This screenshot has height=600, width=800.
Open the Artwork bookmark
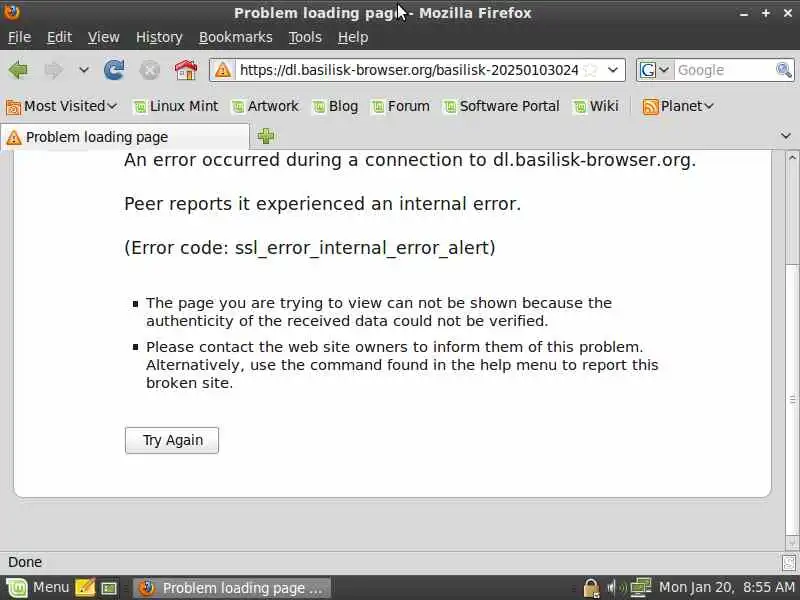[265, 106]
